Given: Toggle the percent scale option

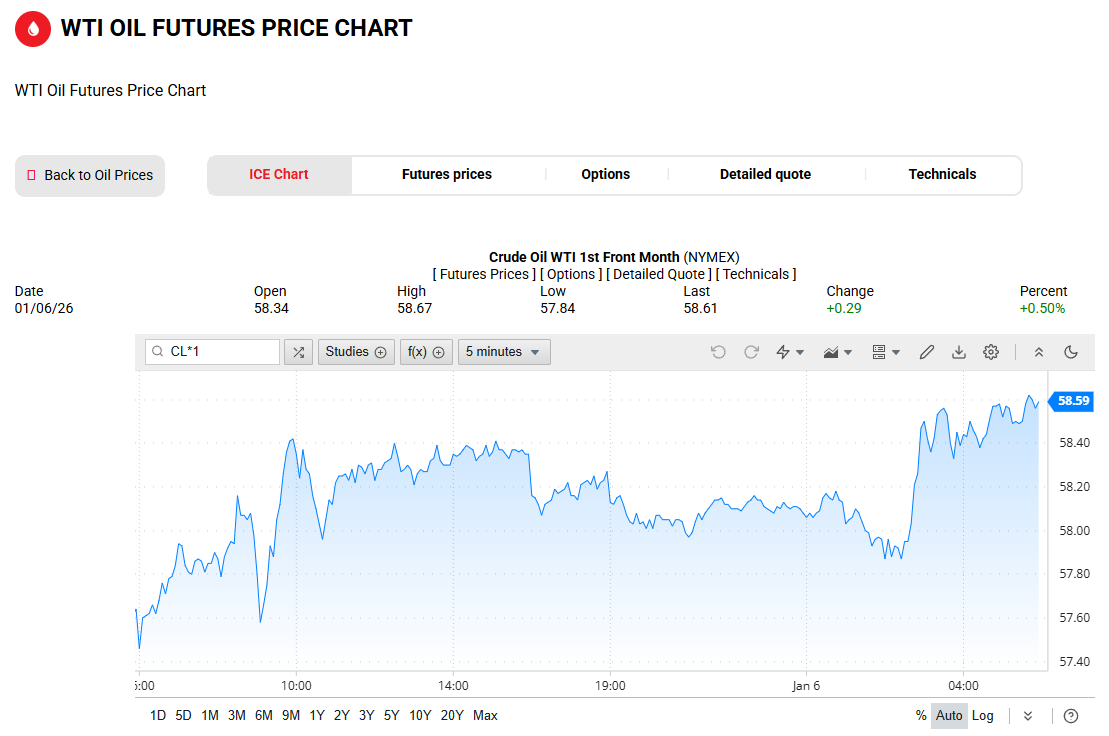Looking at the screenshot, I should point(921,716).
